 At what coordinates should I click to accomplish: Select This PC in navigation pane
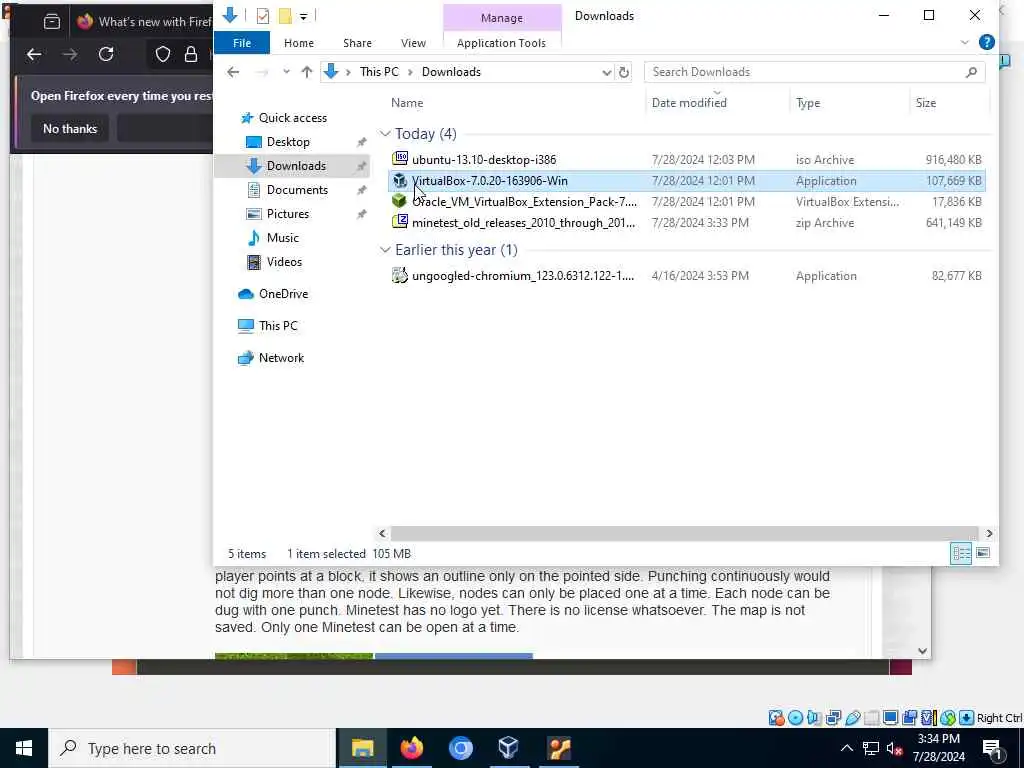click(278, 325)
